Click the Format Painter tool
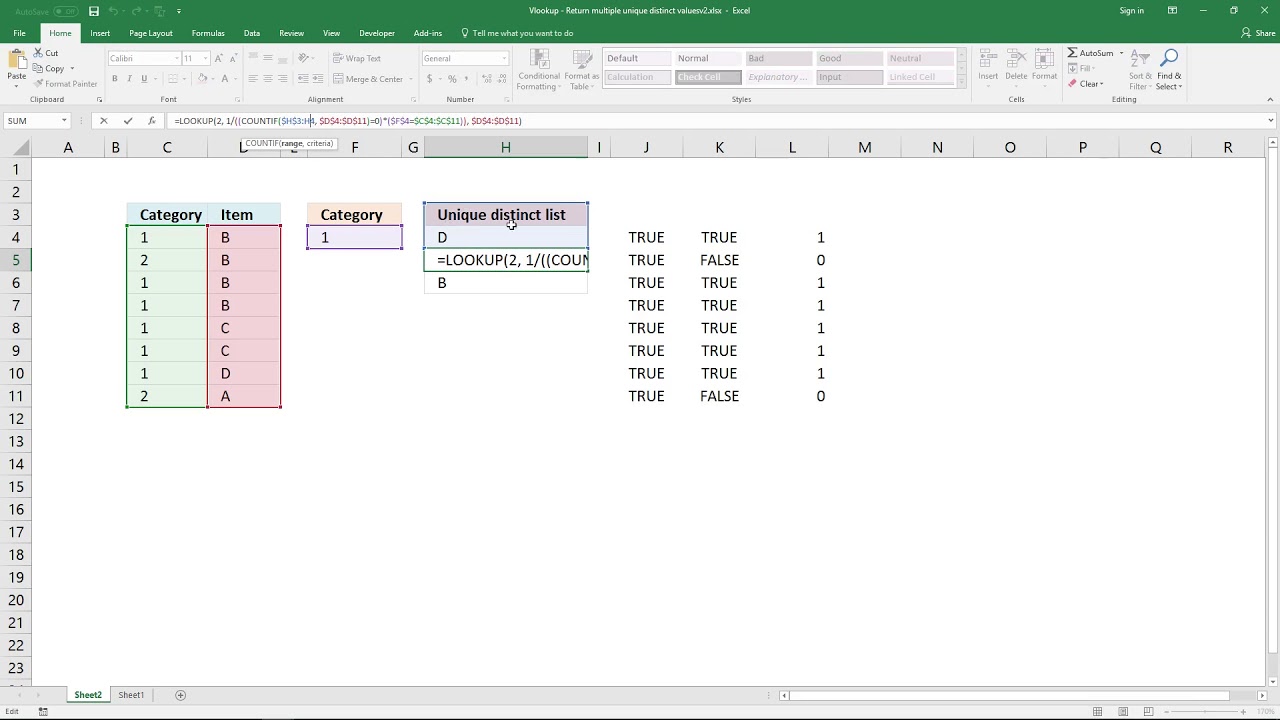Image resolution: width=1280 pixels, height=720 pixels. (x=65, y=84)
